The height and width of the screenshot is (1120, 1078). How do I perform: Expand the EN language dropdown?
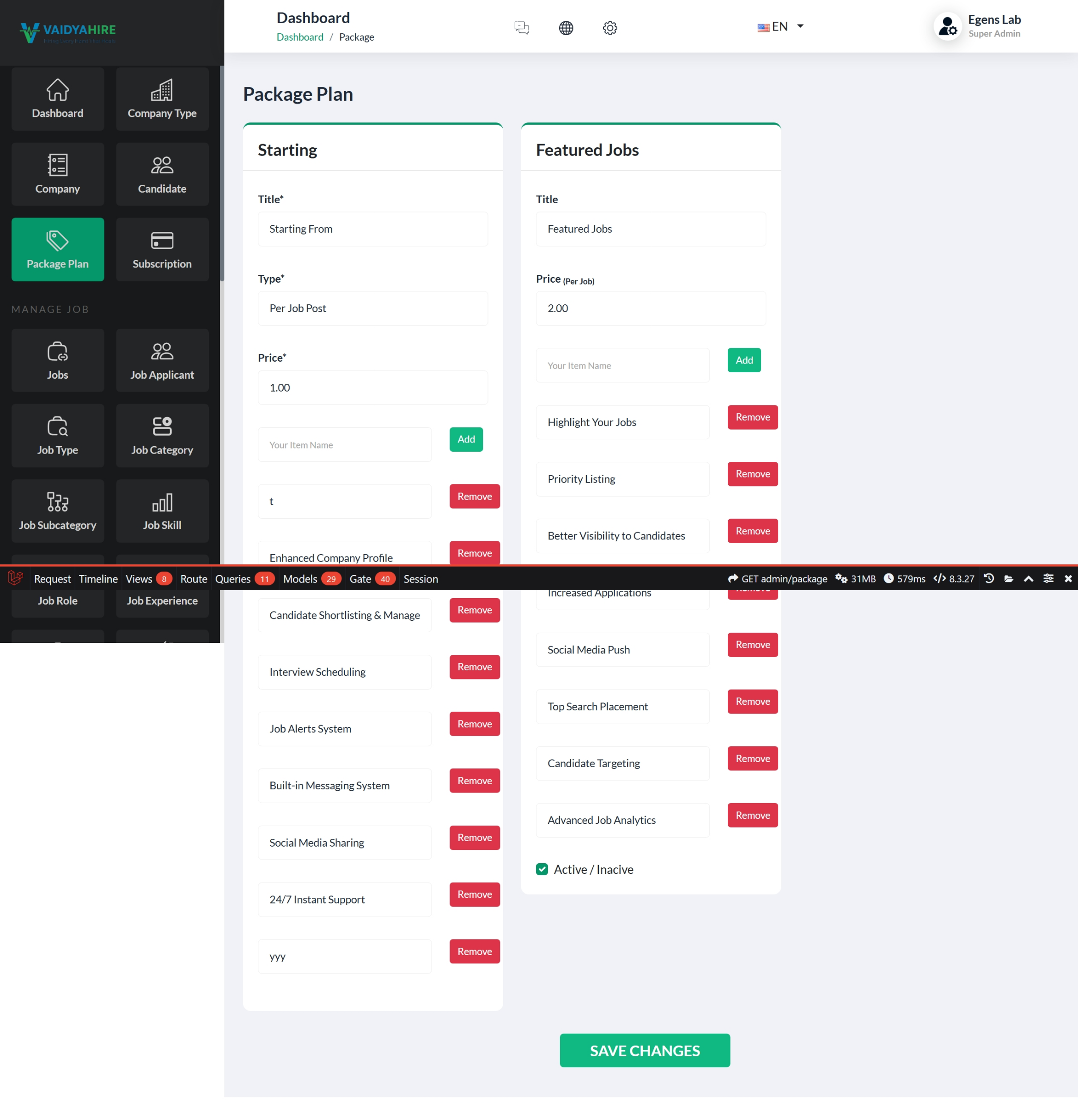tap(781, 26)
